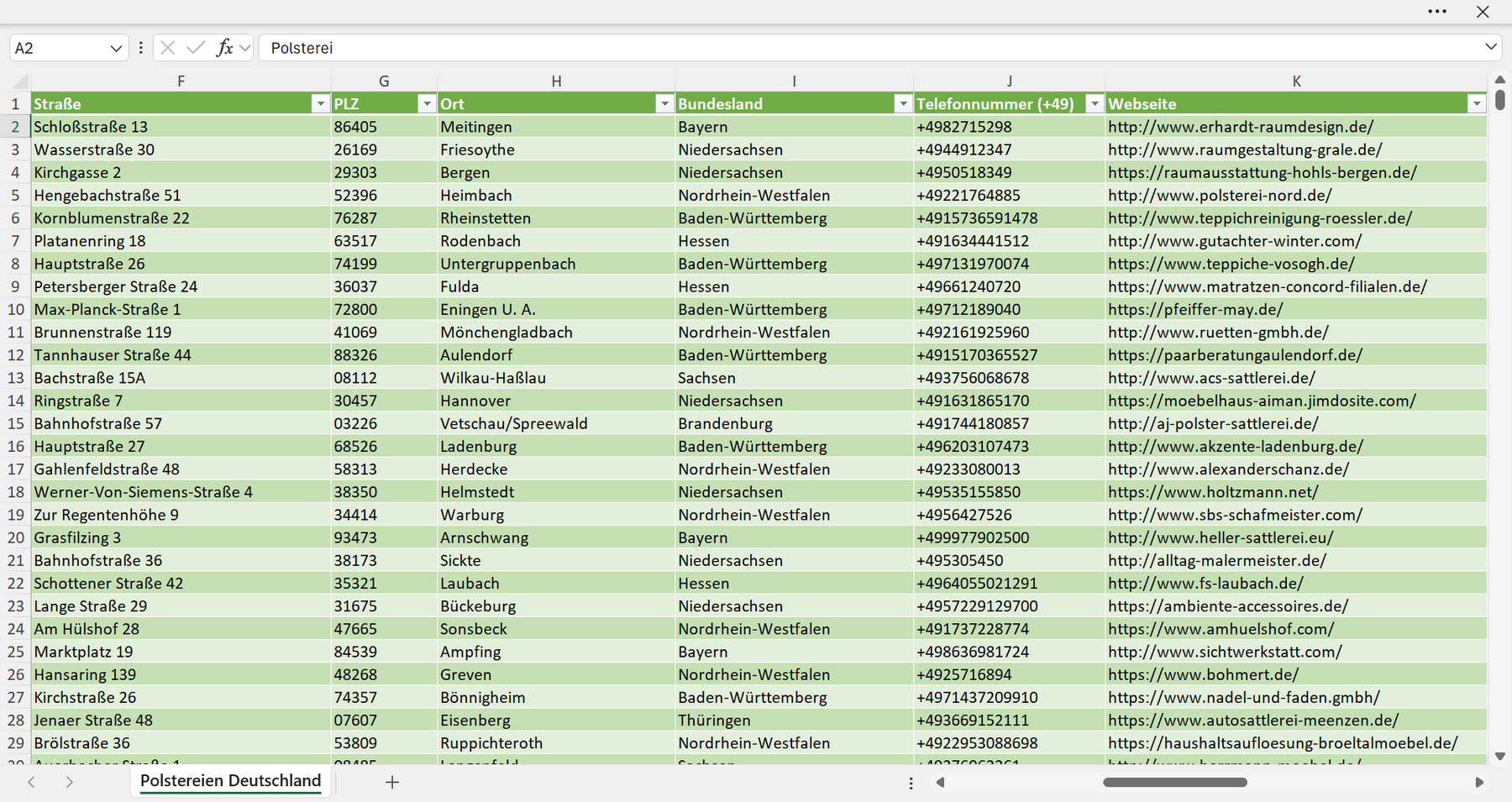1512x802 pixels.
Task: Select cell Werner-Von-Siemens-Straße 4
Action: [181, 492]
